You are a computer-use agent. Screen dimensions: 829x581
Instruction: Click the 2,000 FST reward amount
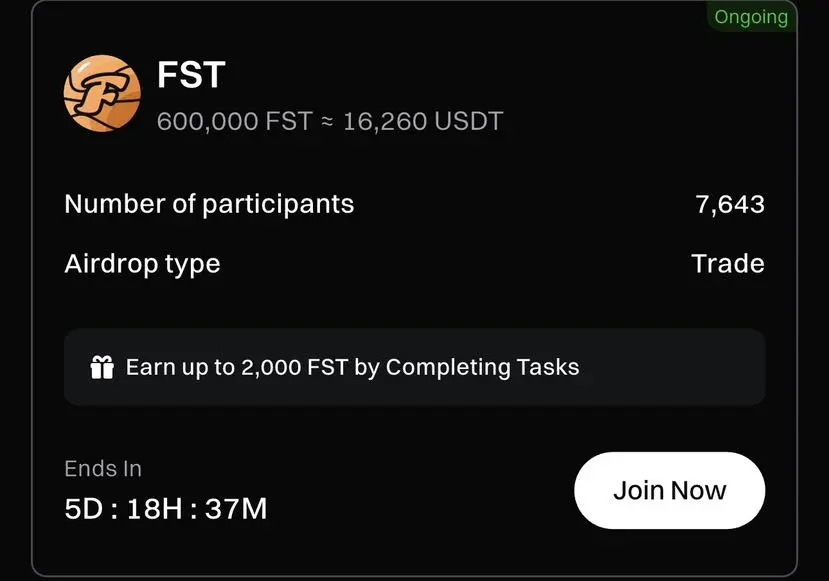[294, 367]
